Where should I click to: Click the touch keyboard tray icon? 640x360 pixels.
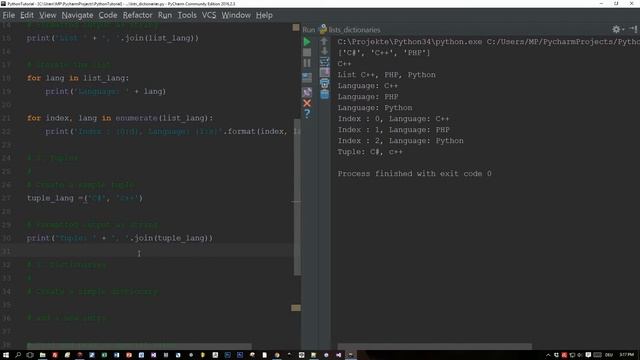(598, 355)
